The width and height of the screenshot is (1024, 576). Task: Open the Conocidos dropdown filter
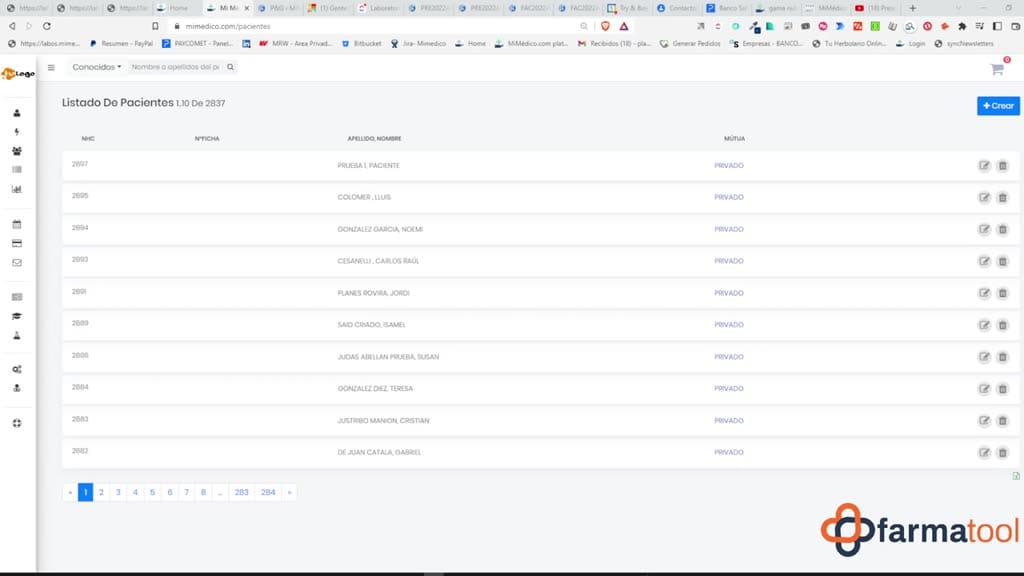tap(96, 67)
